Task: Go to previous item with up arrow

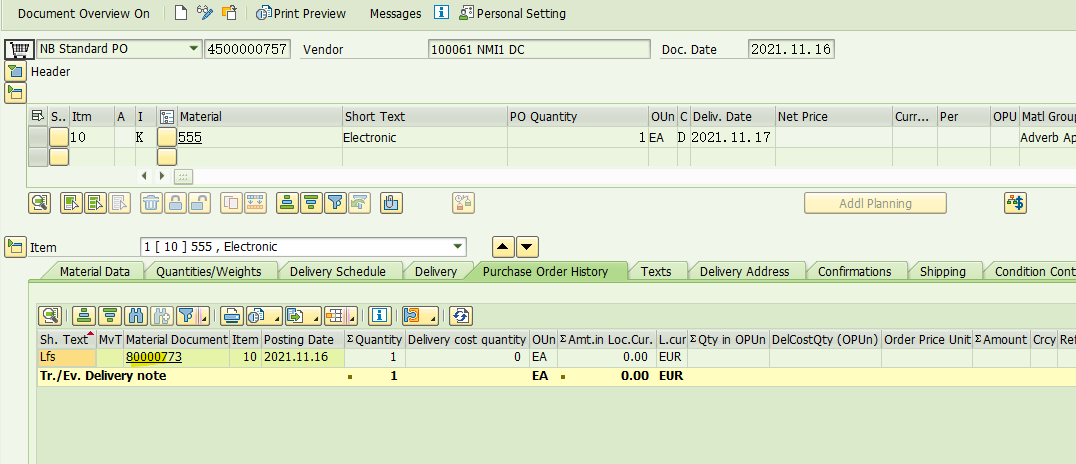Action: coord(503,246)
